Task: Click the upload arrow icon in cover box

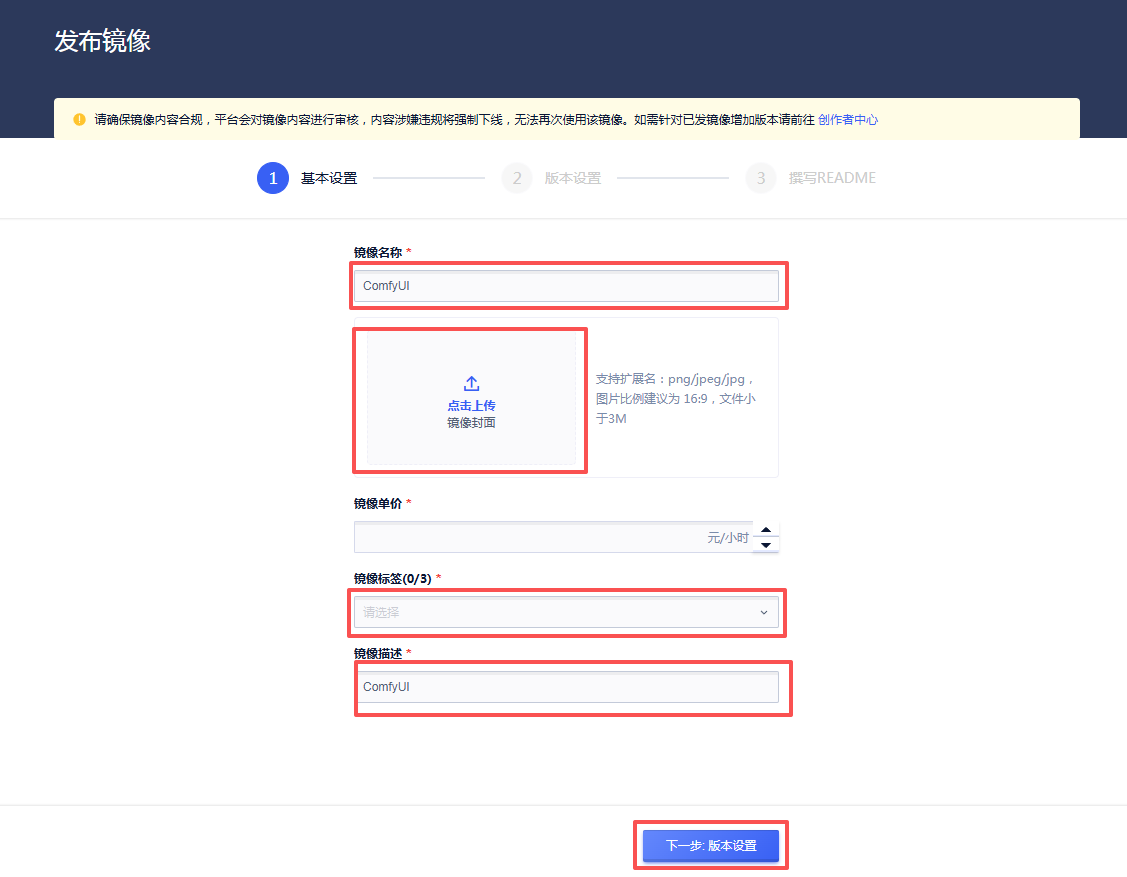Action: (470, 381)
